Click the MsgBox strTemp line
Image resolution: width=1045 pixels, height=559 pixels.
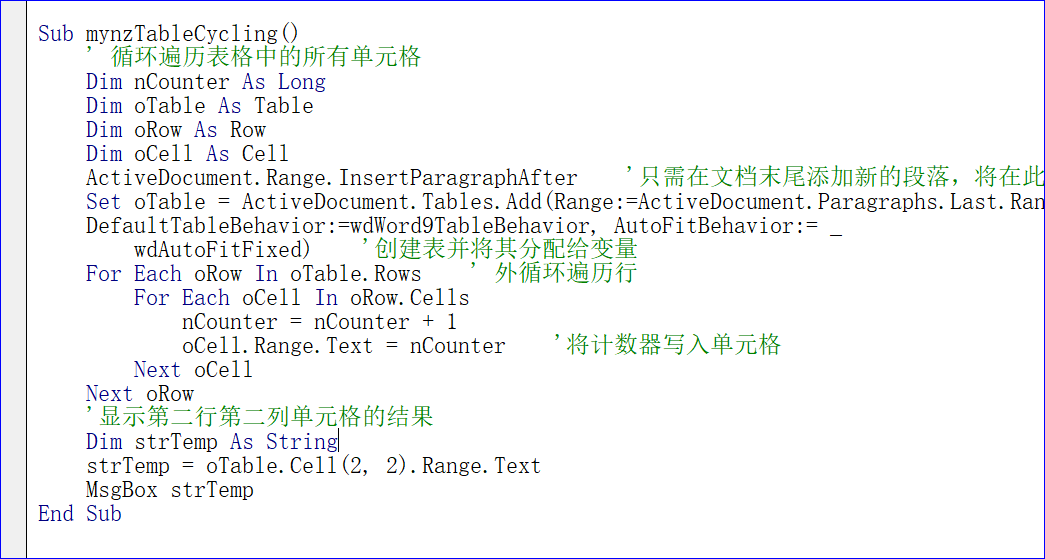[169, 490]
